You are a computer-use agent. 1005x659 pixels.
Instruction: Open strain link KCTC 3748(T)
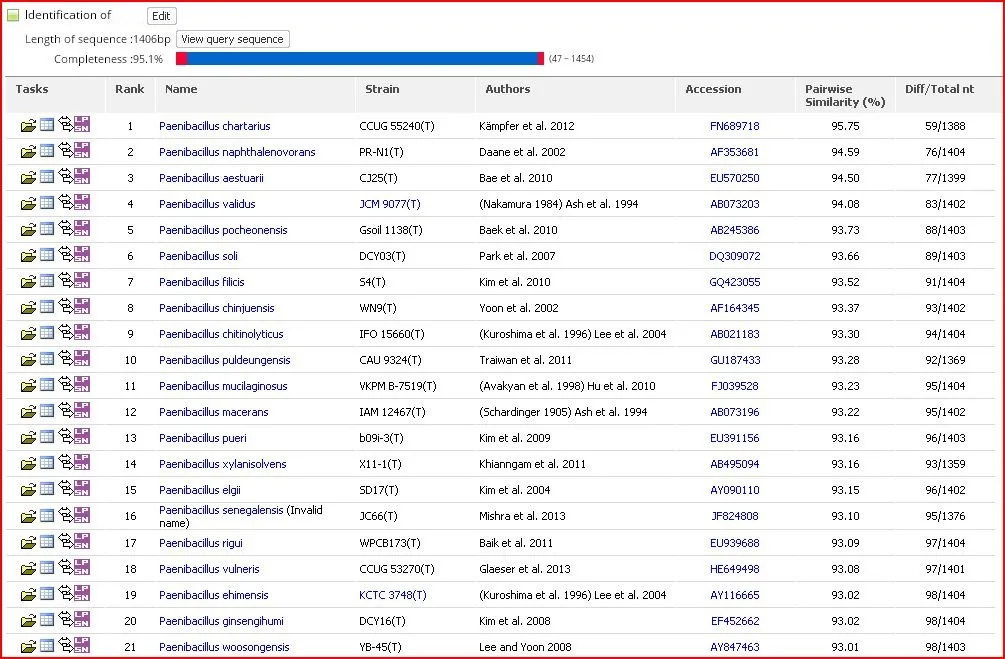[x=392, y=595]
